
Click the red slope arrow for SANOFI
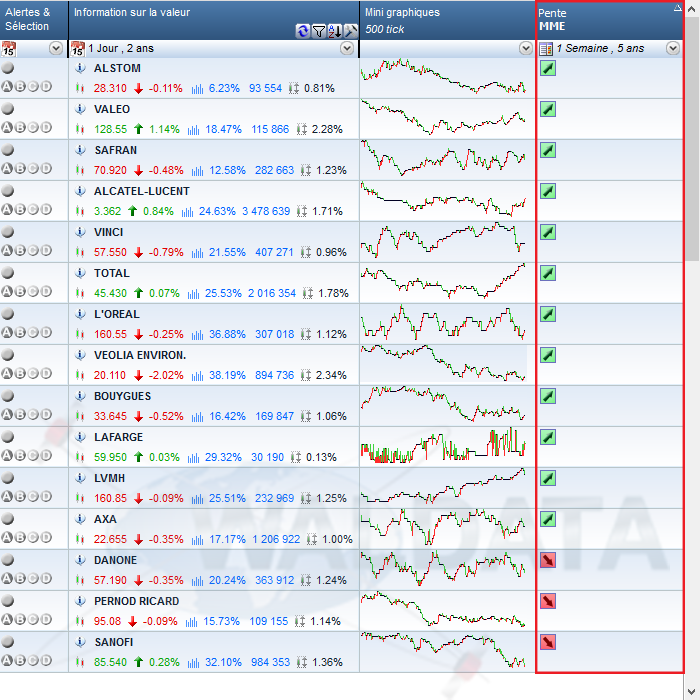548,642
